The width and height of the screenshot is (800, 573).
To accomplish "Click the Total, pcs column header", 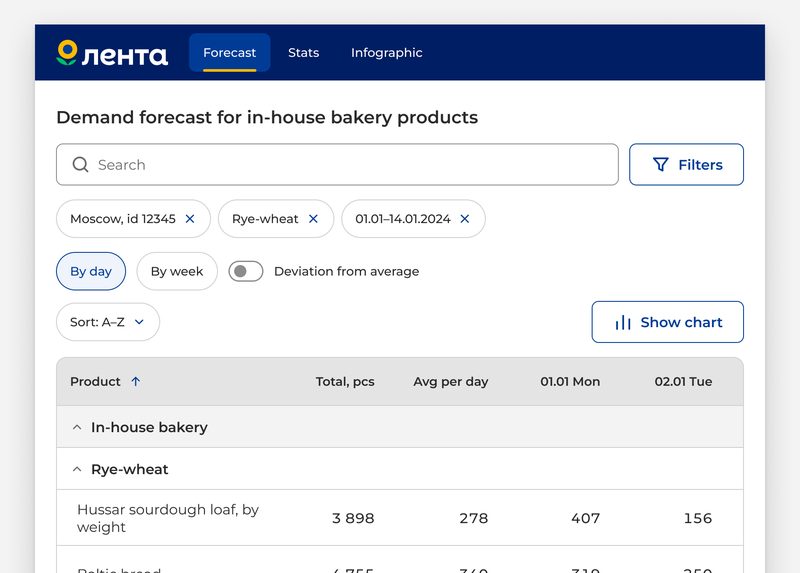I will [345, 381].
